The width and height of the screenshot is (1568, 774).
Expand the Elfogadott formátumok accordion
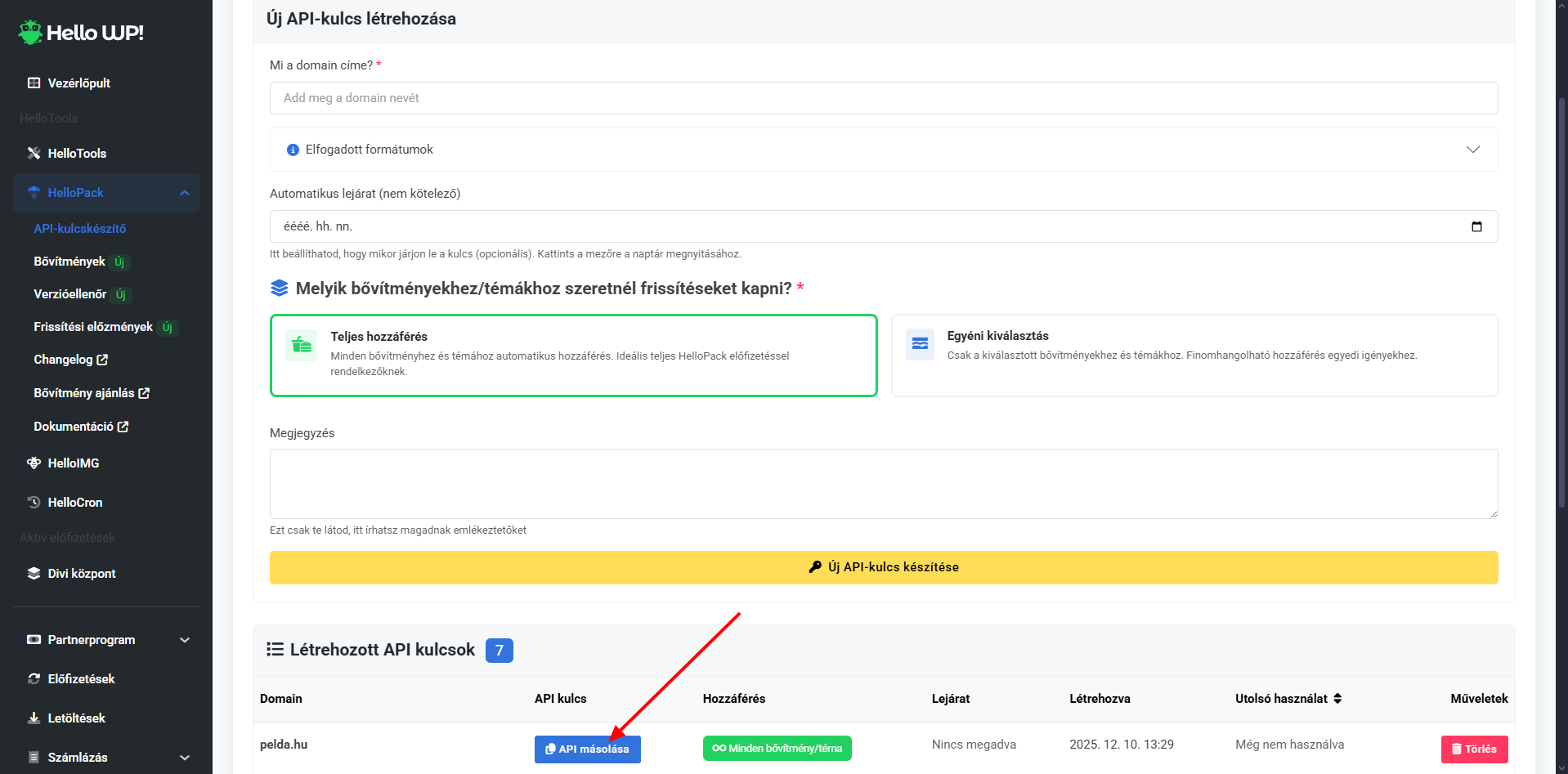click(x=883, y=150)
